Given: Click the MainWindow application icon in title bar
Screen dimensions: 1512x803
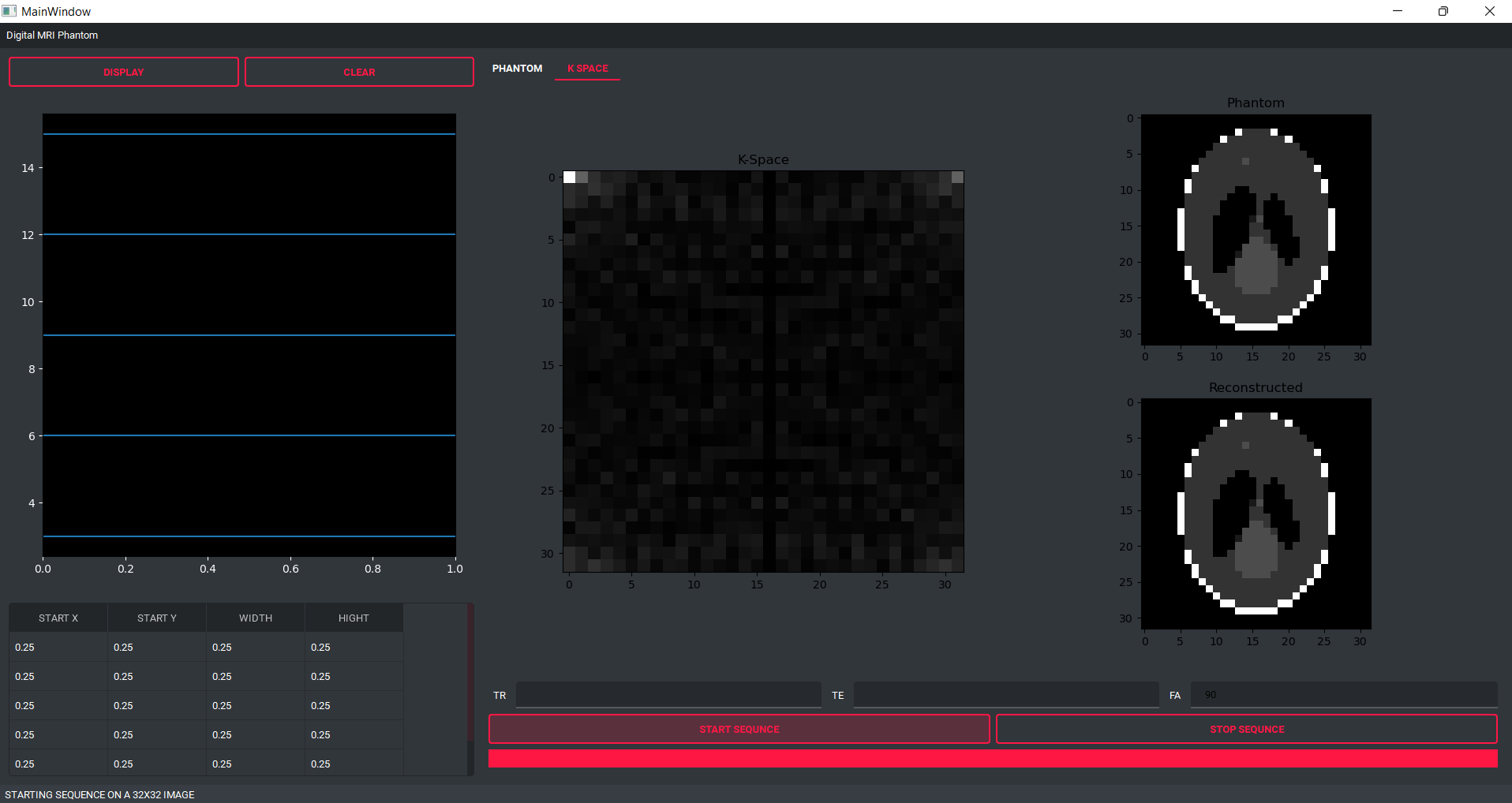Looking at the screenshot, I should 9,11.
